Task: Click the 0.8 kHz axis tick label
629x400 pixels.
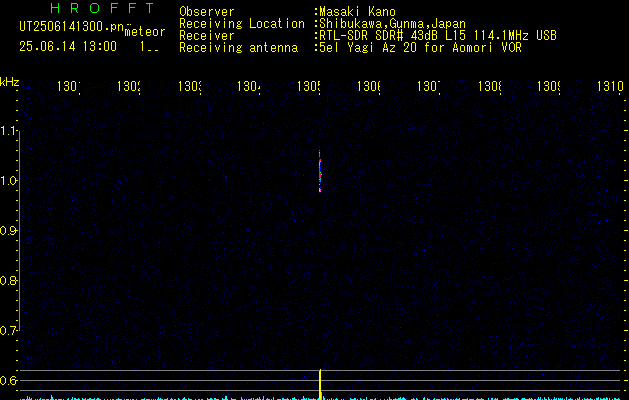Action: (x=8, y=280)
